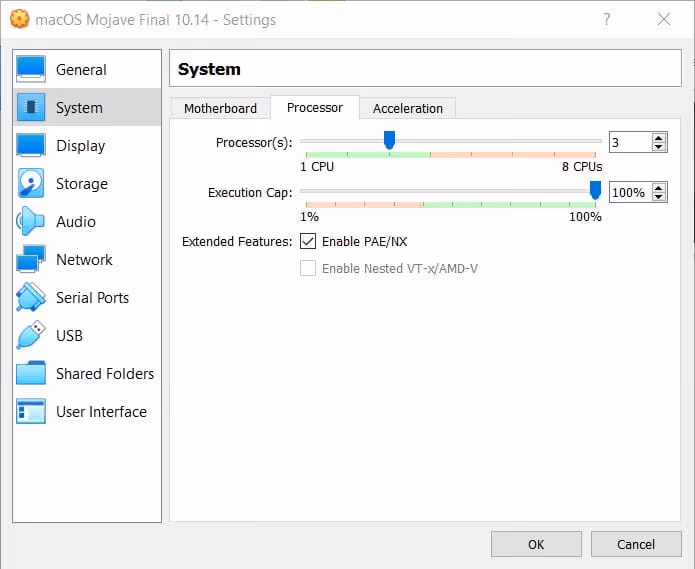This screenshot has height=569, width=695.
Task: Click the Display screen icon in sidebar
Action: coord(31,145)
